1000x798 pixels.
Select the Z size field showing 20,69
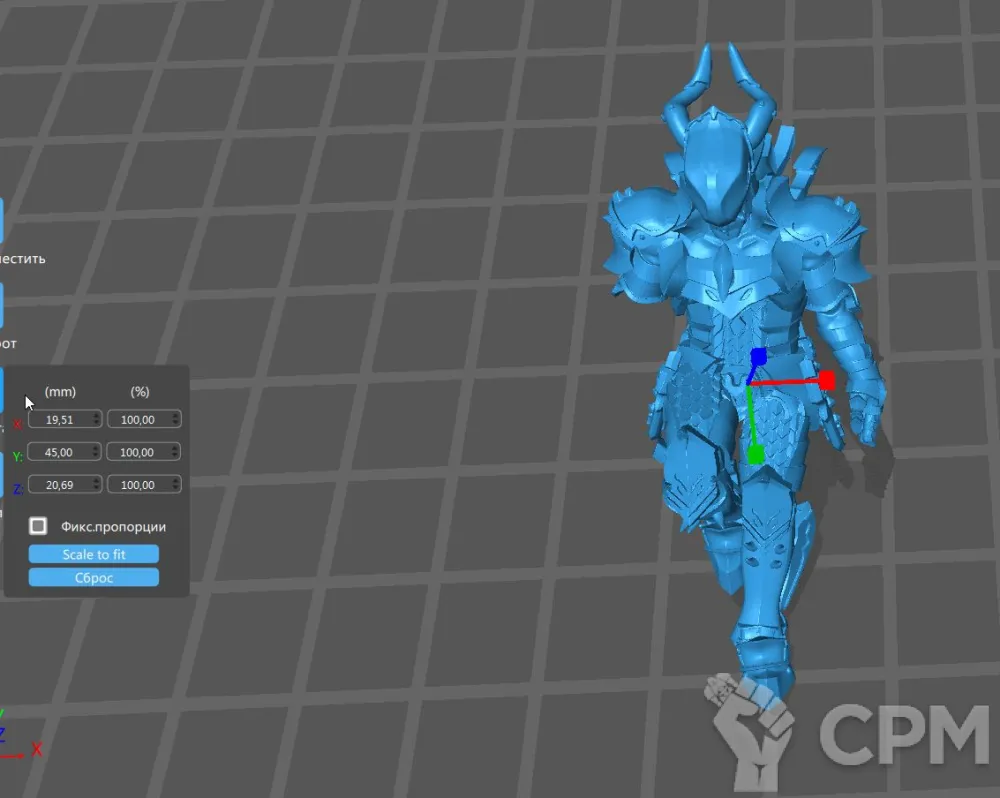60,485
